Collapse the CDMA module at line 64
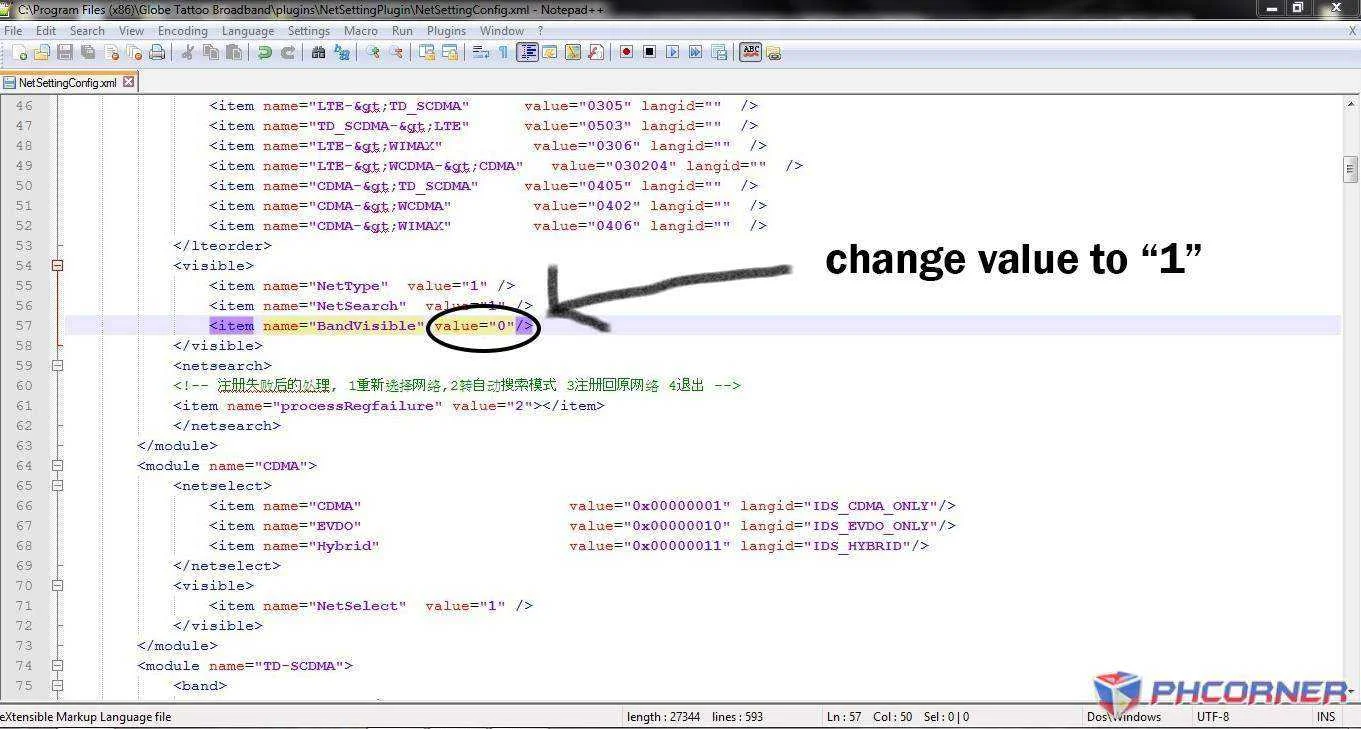1361x729 pixels. (x=57, y=466)
